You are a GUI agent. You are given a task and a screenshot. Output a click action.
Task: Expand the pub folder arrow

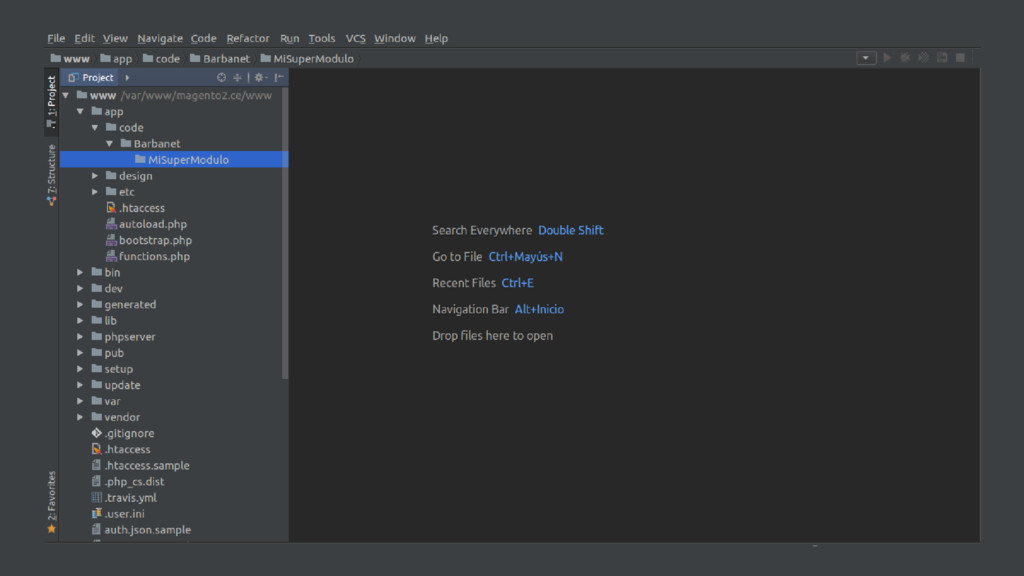tap(80, 353)
